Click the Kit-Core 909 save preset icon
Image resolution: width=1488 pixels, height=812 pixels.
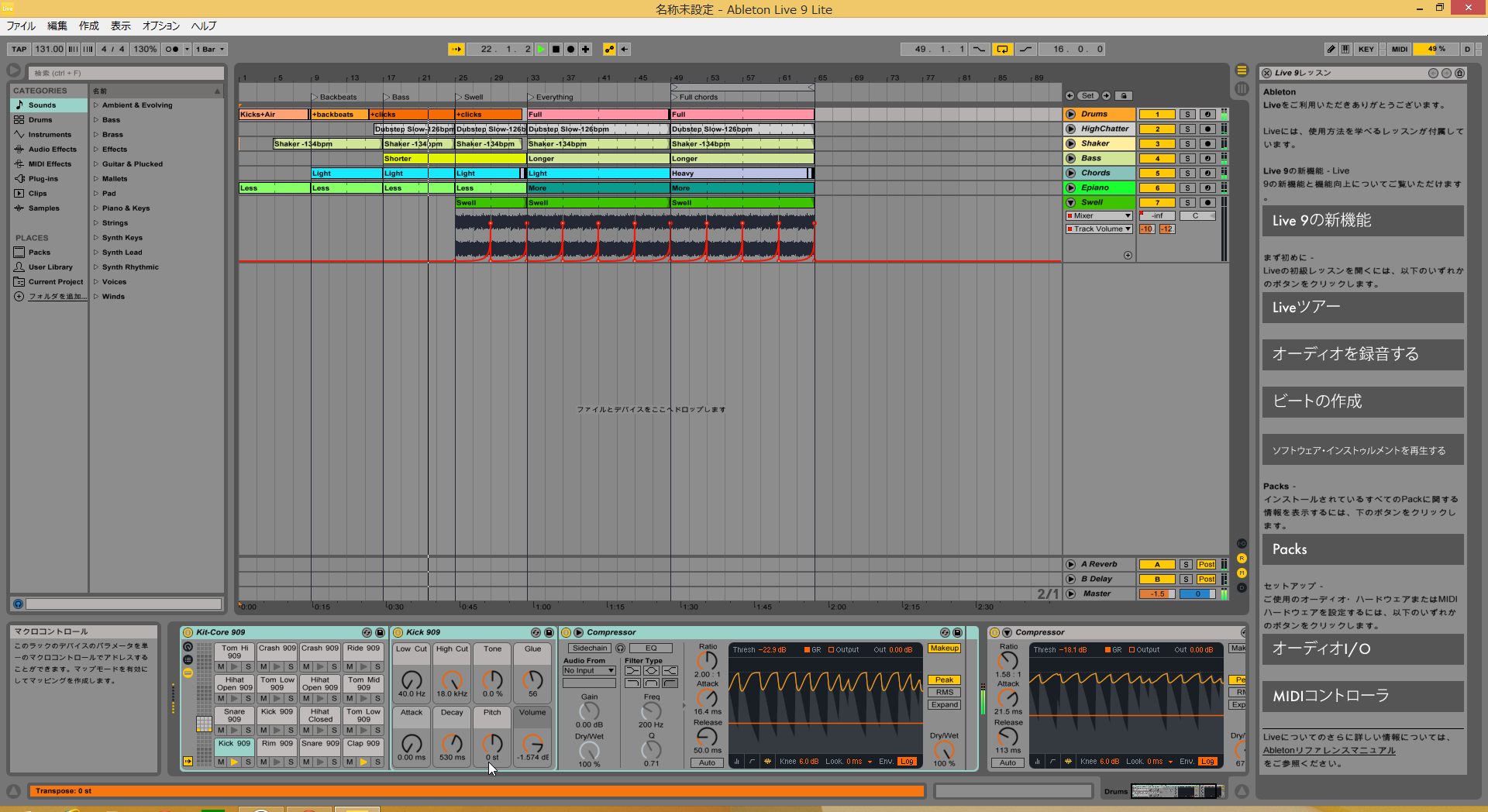[x=380, y=632]
